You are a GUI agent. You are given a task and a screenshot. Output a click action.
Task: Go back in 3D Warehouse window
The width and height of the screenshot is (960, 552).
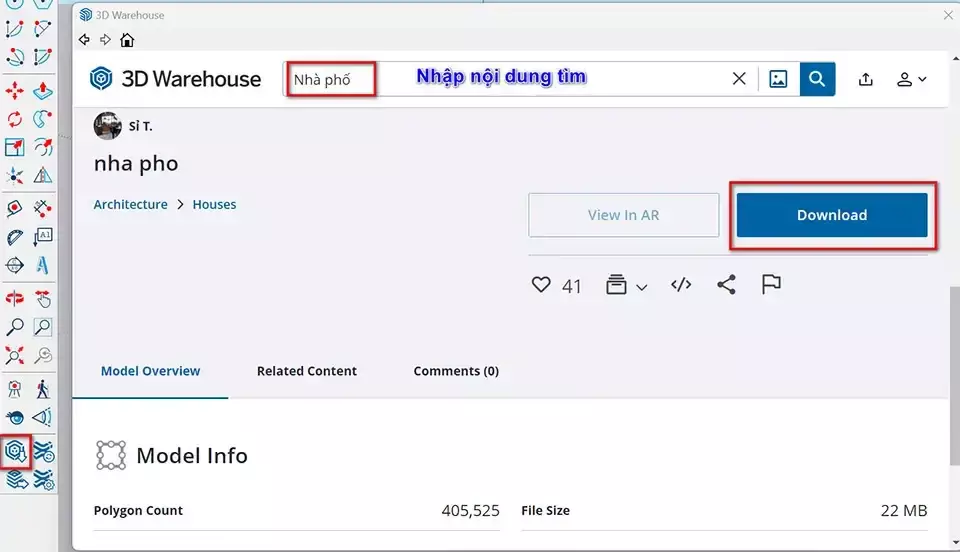click(84, 40)
